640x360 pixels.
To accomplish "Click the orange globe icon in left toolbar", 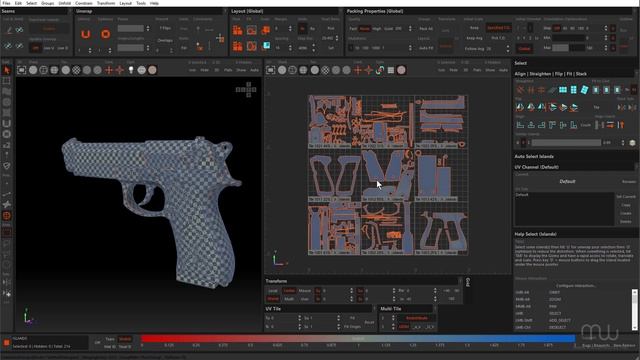I will 7,216.
